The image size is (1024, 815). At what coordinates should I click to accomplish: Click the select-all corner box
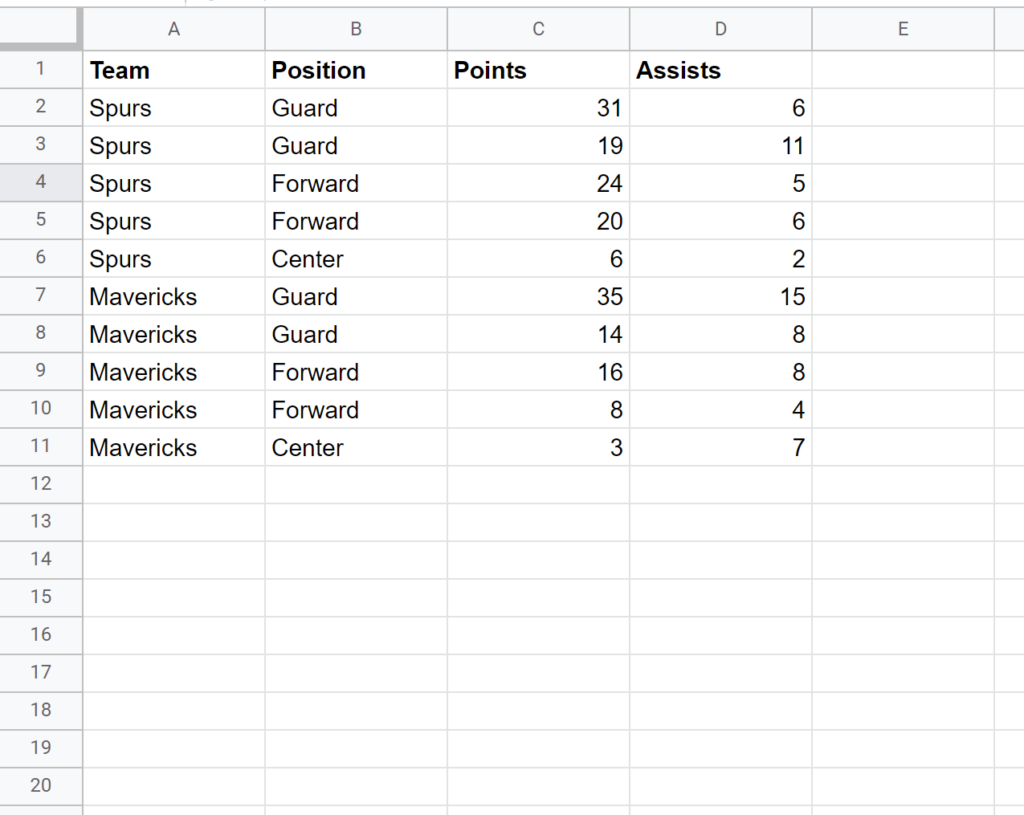pyautogui.click(x=41, y=29)
